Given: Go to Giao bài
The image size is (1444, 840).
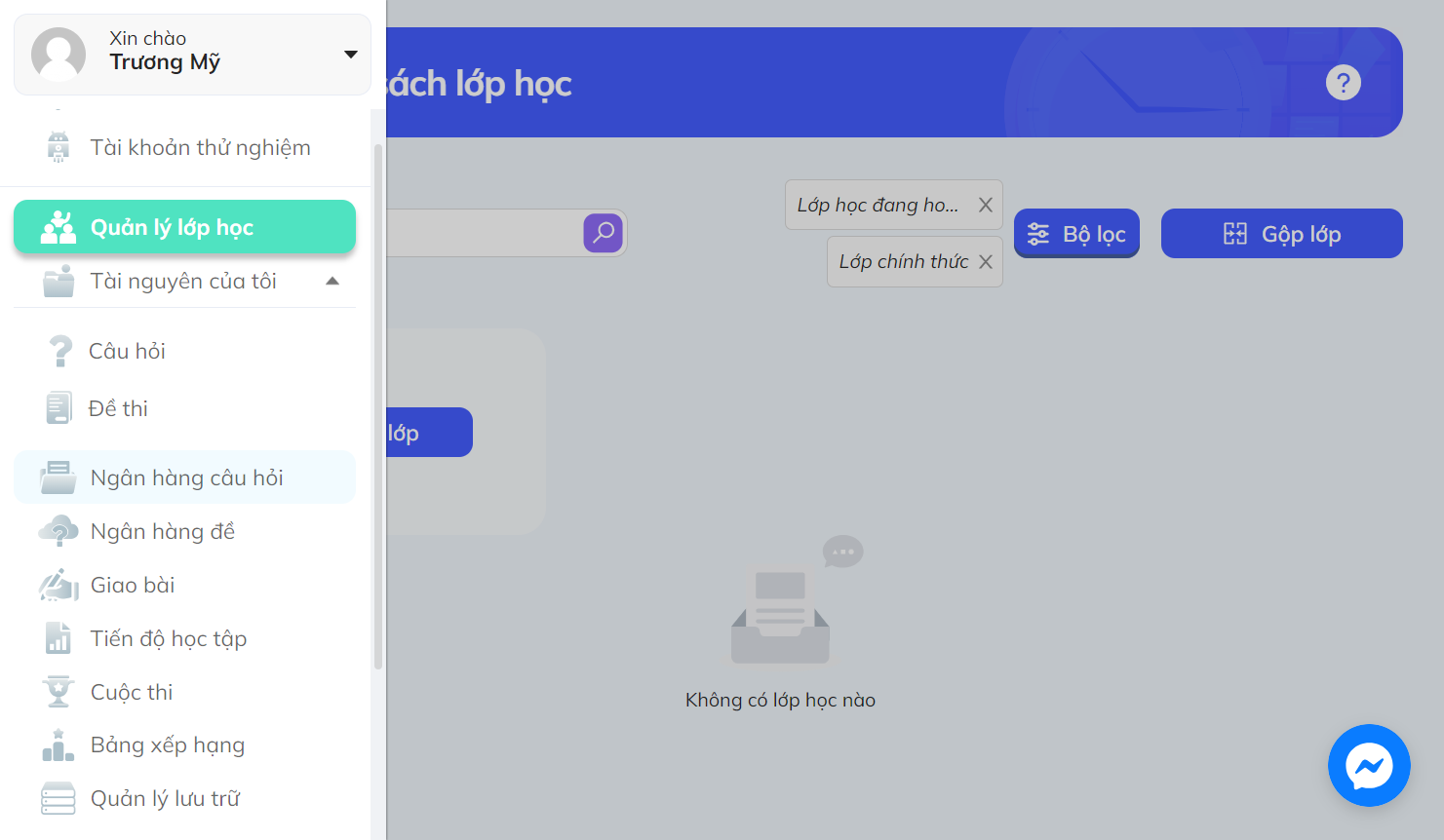Looking at the screenshot, I should (185, 585).
